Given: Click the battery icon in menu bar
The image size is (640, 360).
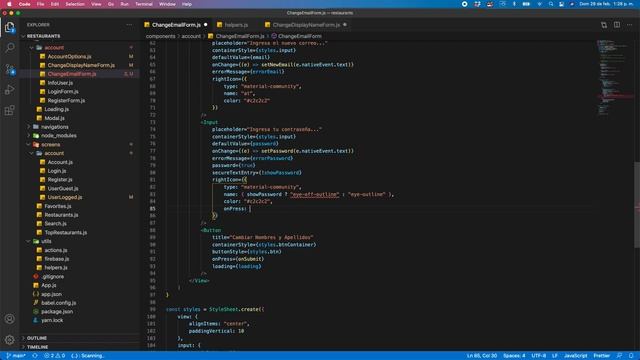Looking at the screenshot, I should (526, 4).
